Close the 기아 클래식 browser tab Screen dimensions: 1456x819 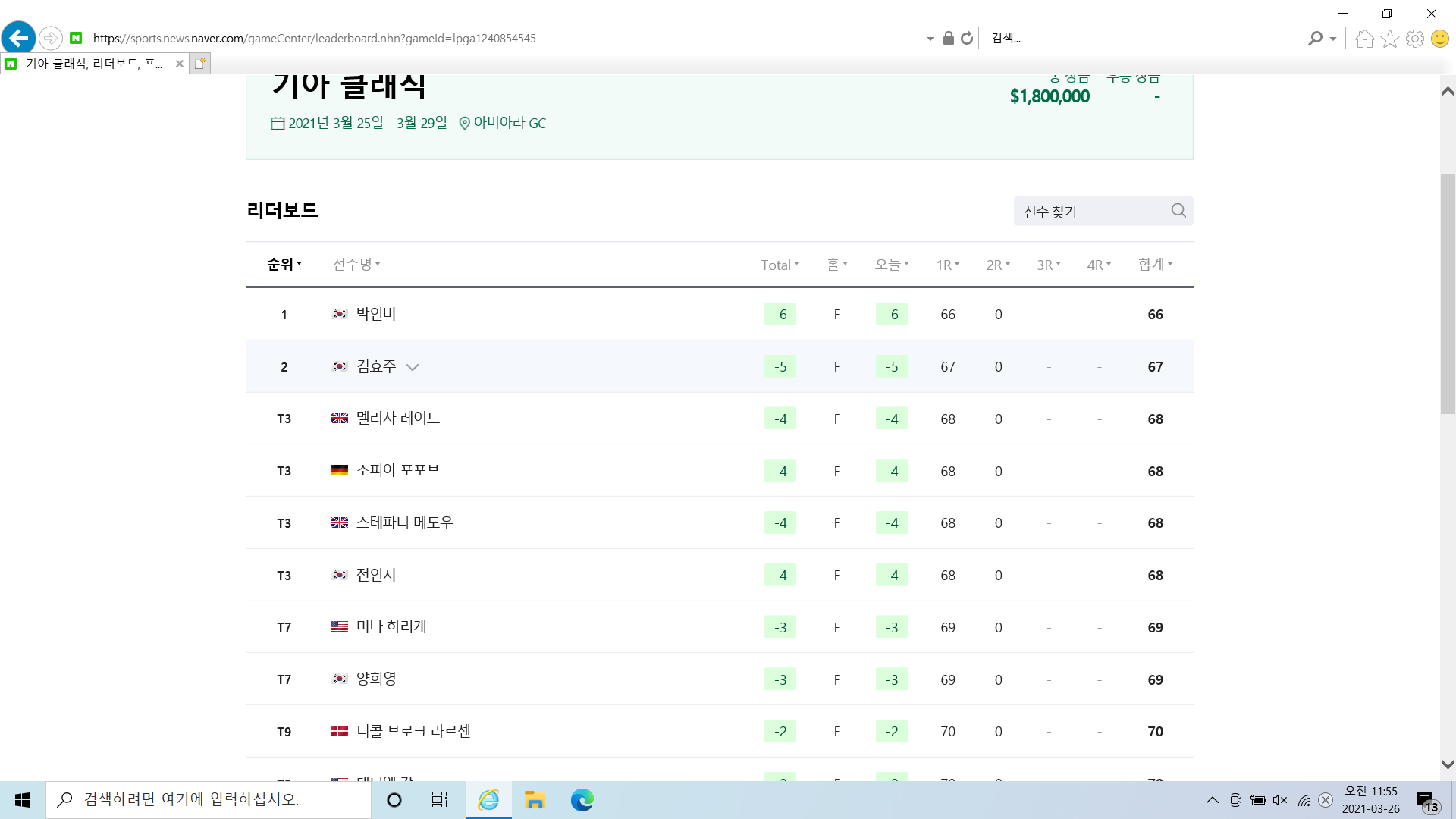tap(180, 64)
